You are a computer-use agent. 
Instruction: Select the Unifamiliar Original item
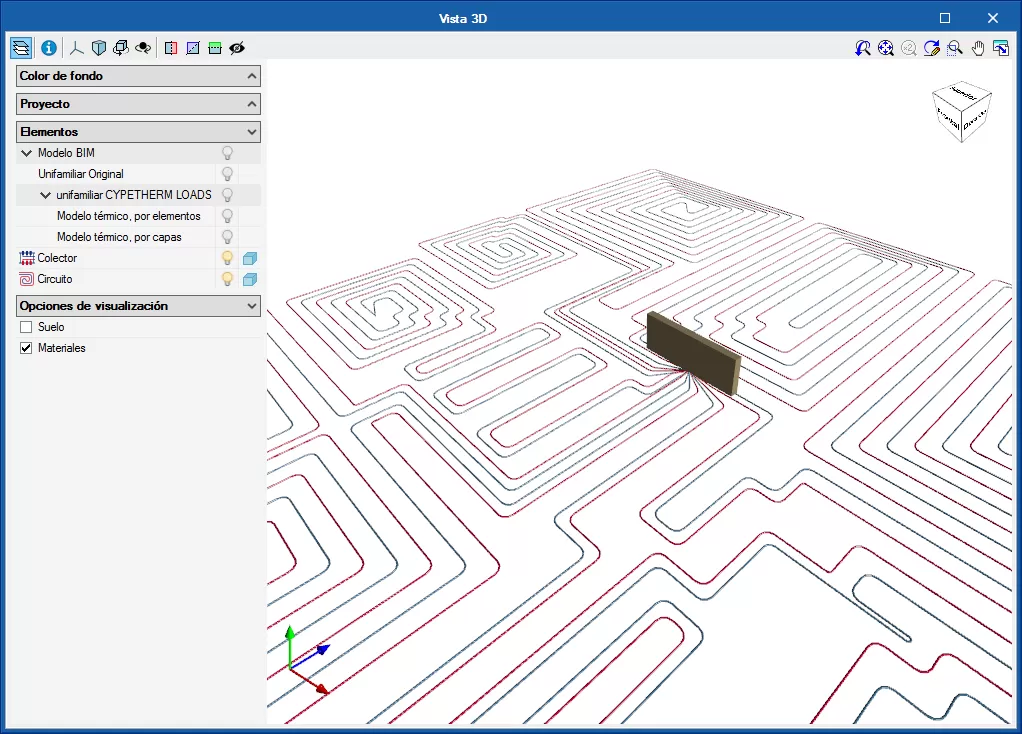[81, 174]
